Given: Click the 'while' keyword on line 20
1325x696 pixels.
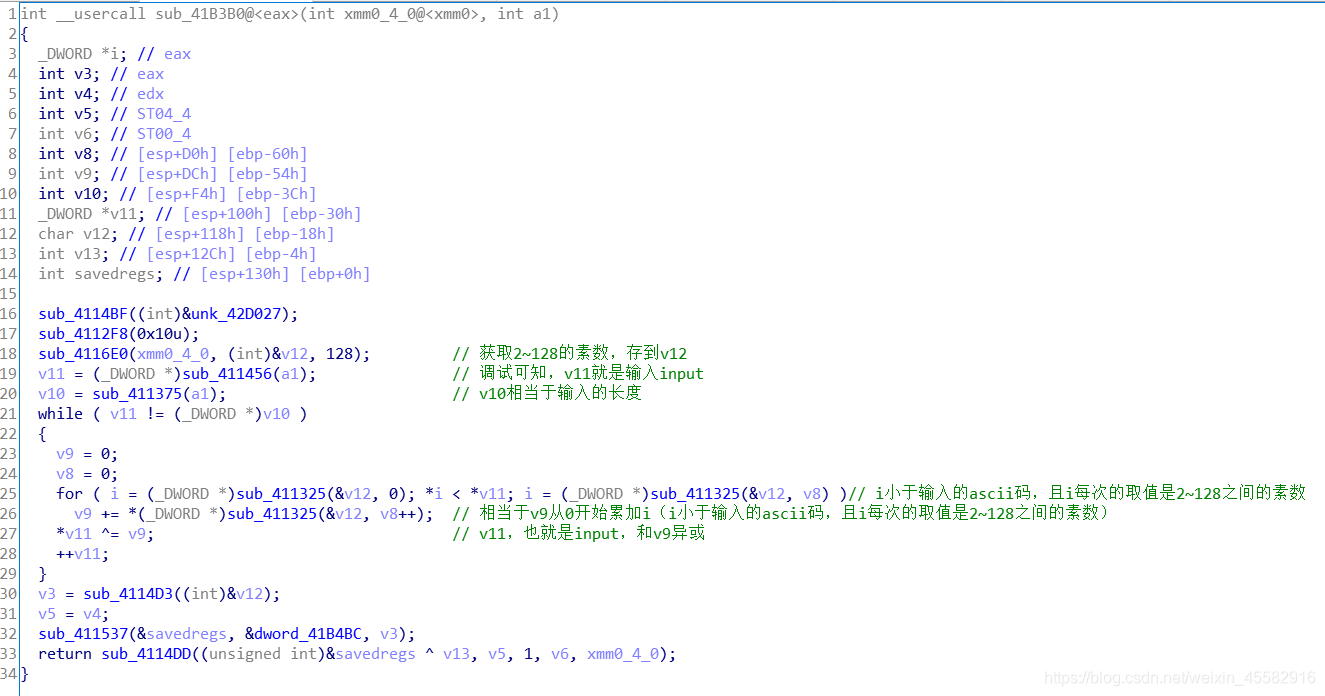Looking at the screenshot, I should tap(60, 413).
